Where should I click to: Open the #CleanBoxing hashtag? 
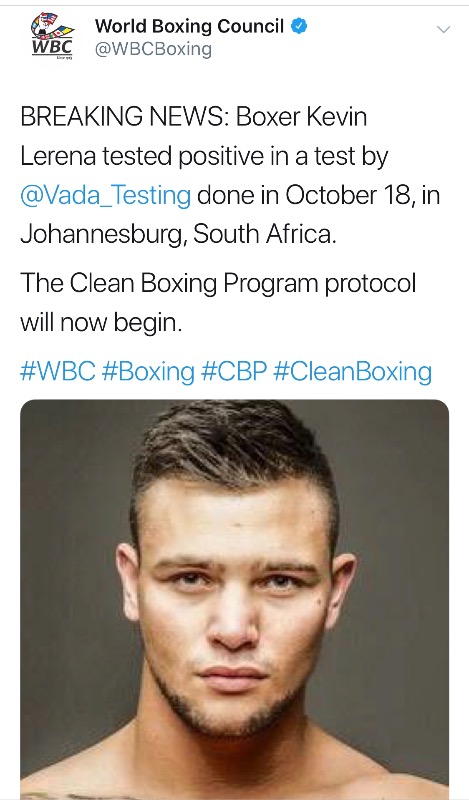(x=353, y=372)
